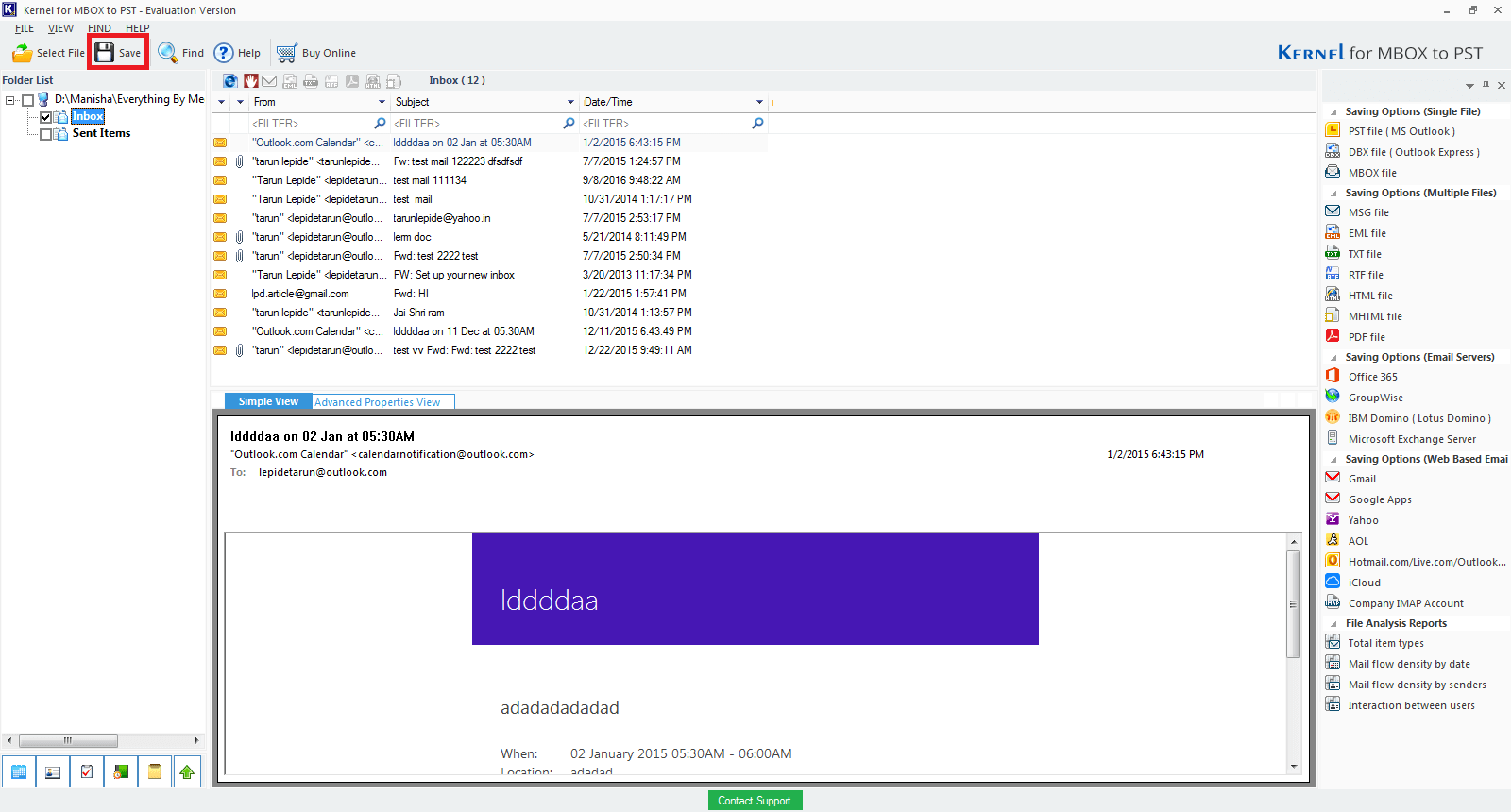Click the Buy Online cart button
The width and height of the screenshot is (1511, 812).
tap(316, 53)
